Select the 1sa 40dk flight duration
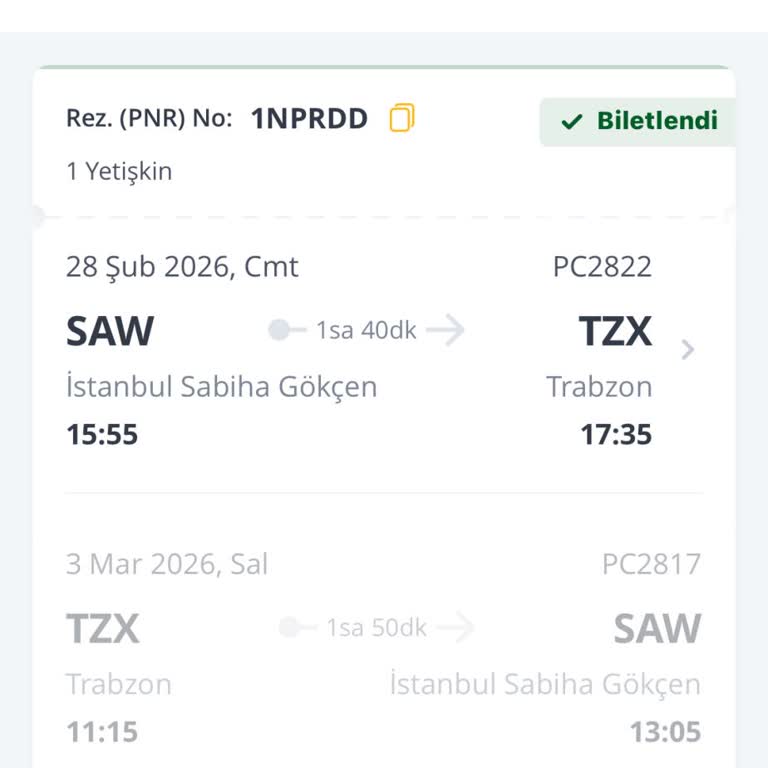The image size is (768, 768). click(x=366, y=331)
